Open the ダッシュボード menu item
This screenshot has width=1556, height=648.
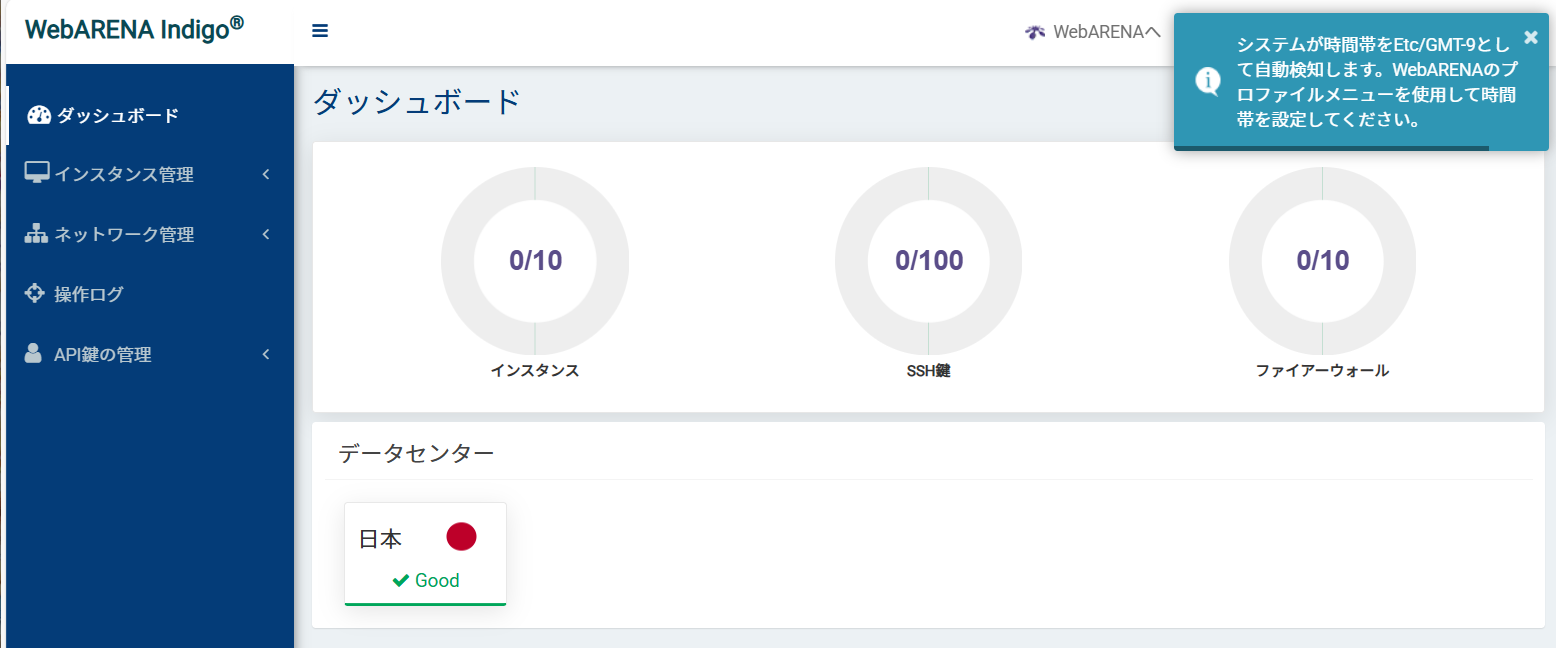pos(117,115)
